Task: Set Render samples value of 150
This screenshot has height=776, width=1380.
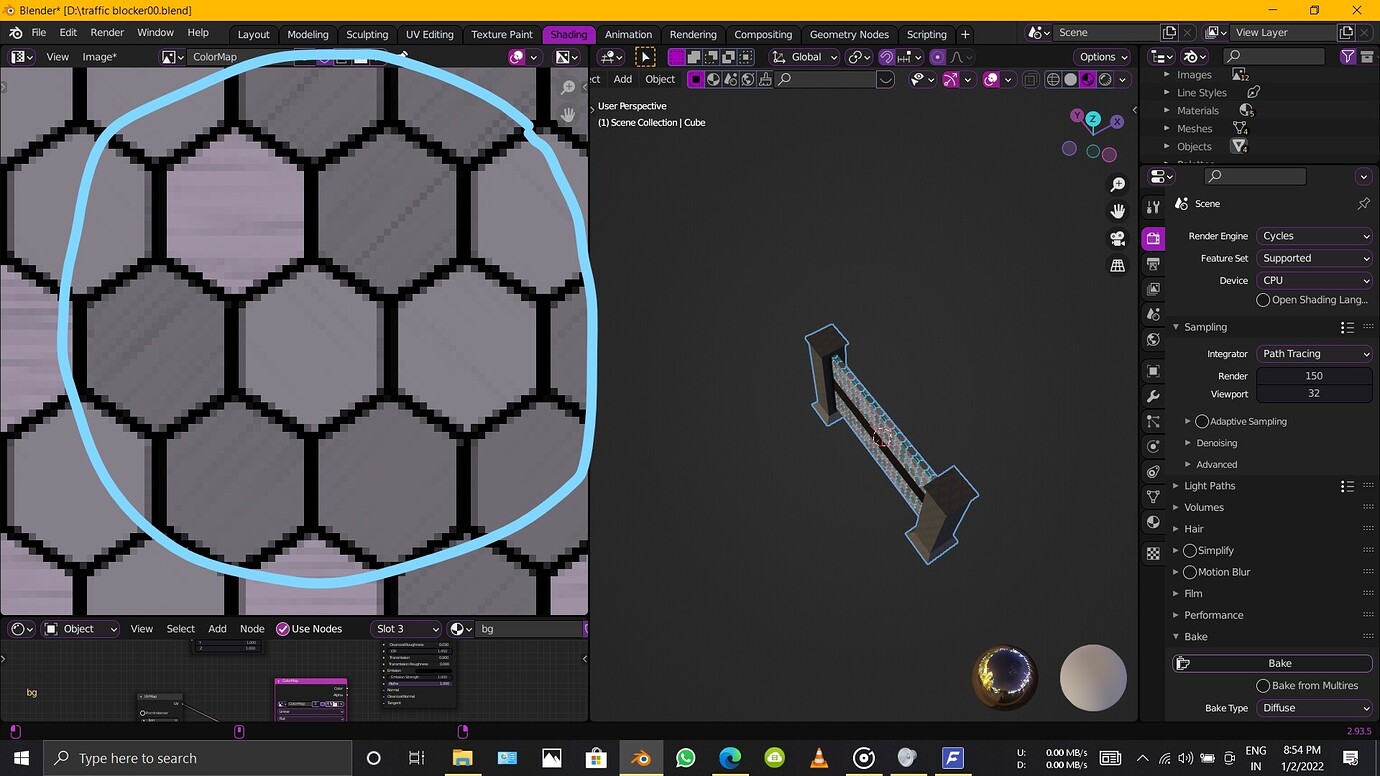Action: 1313,375
